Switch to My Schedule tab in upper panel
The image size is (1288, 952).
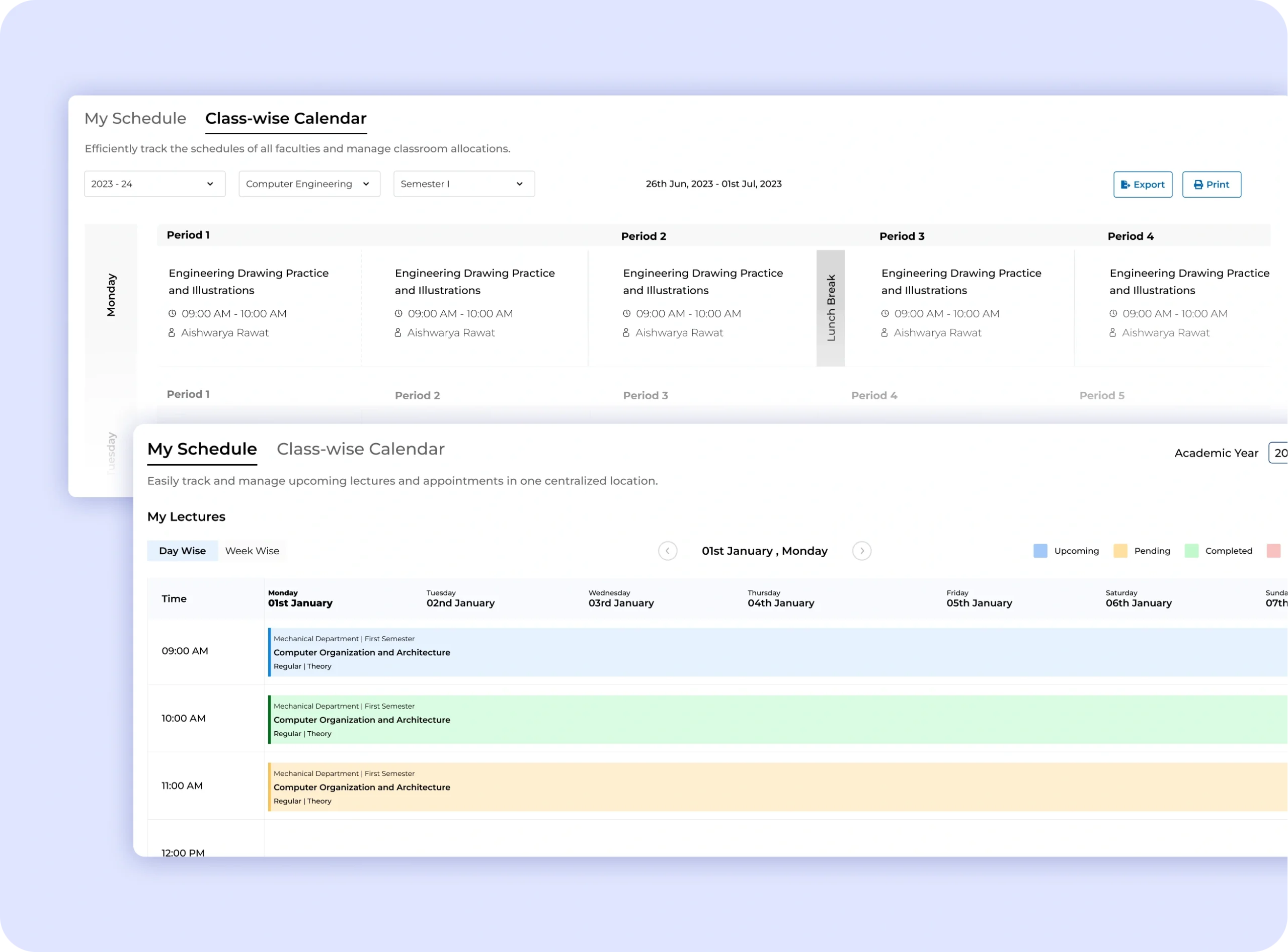coord(135,118)
